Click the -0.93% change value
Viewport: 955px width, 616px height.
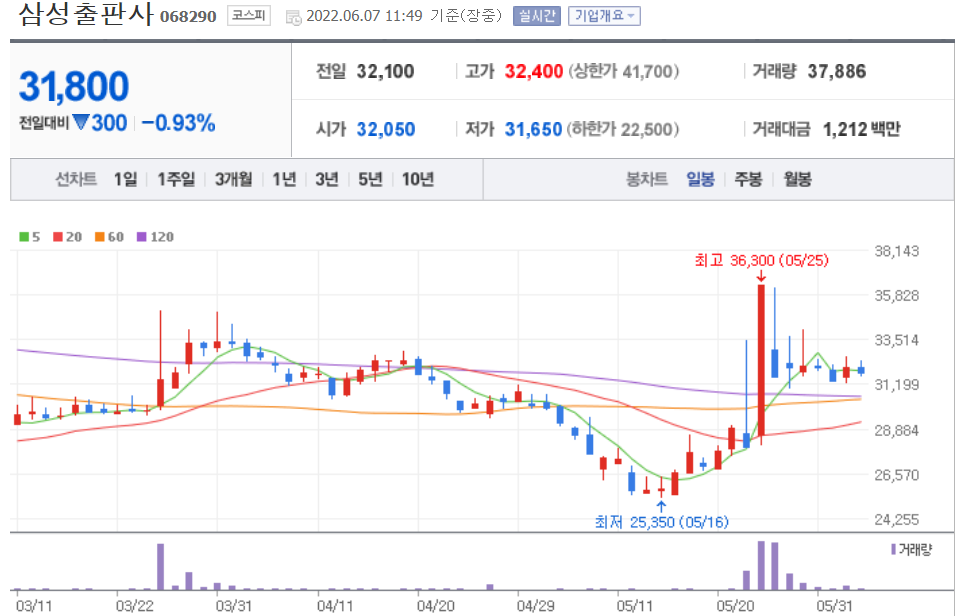point(178,123)
